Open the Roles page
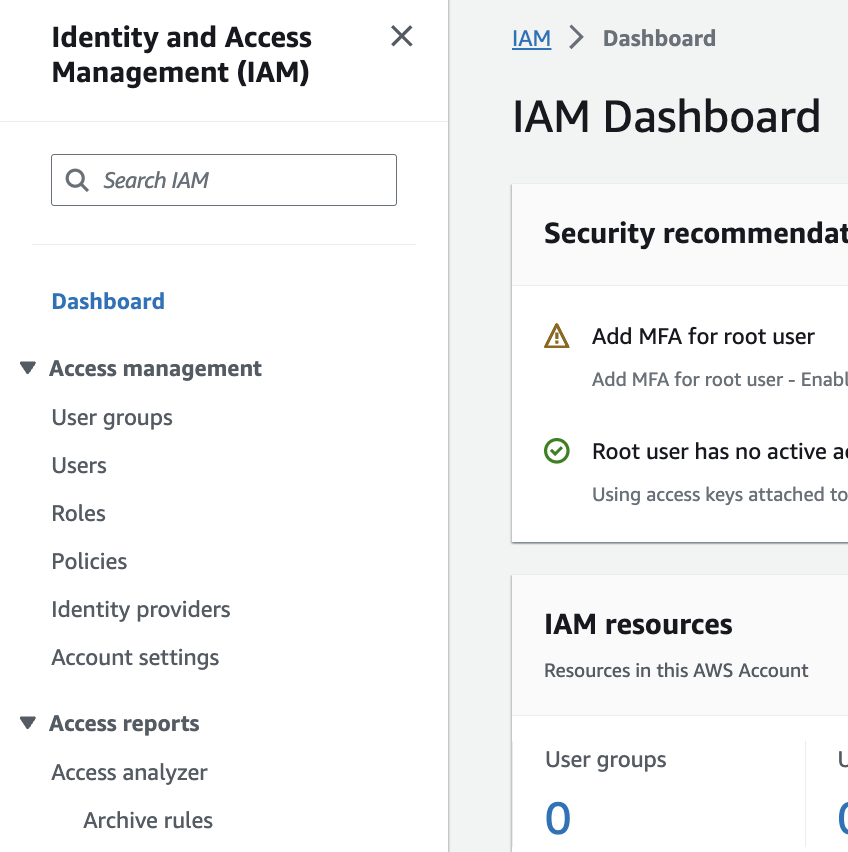The height and width of the screenshot is (852, 848). point(78,513)
